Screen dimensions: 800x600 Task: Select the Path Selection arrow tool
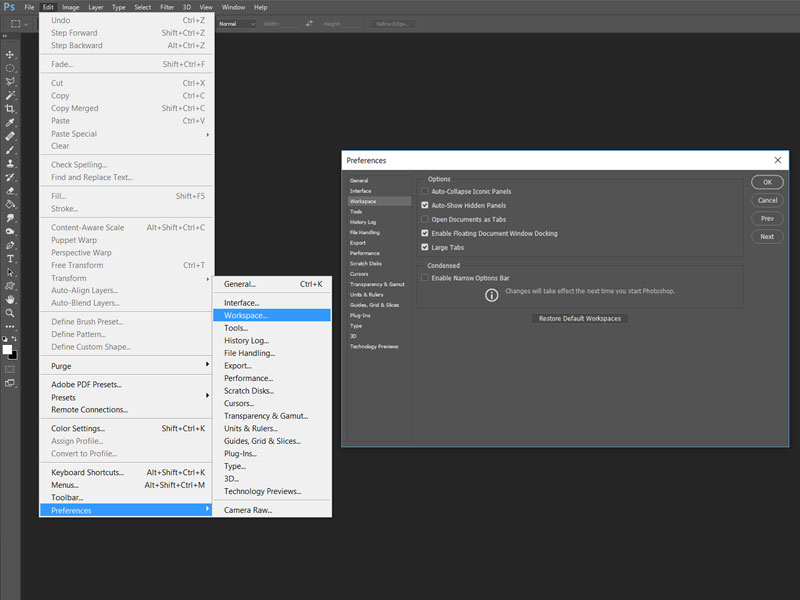click(x=10, y=272)
